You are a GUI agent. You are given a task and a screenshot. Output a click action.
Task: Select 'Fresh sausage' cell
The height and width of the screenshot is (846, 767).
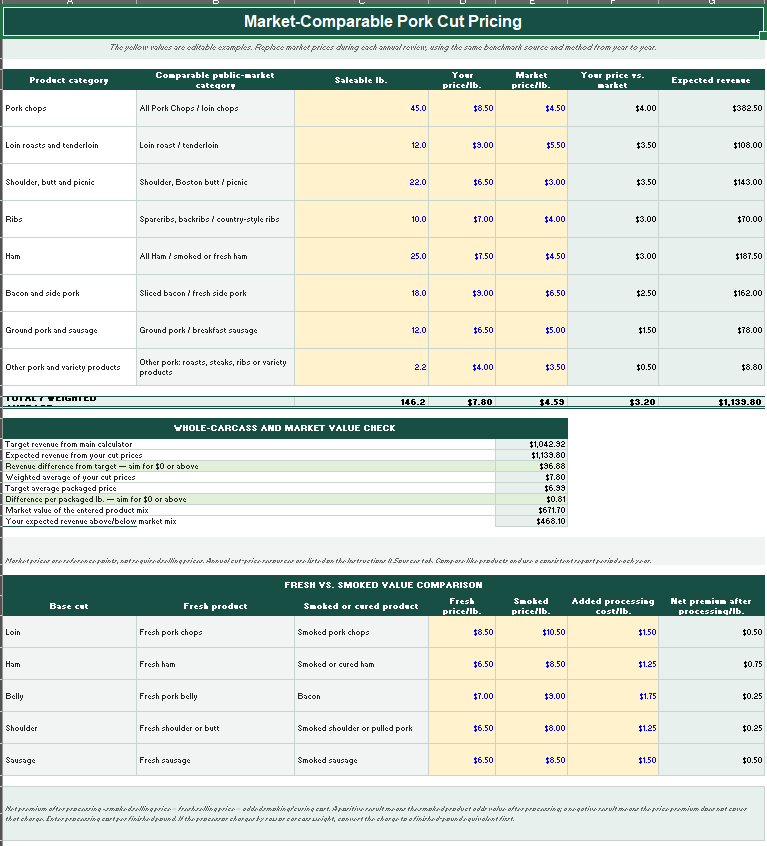pyautogui.click(x=215, y=760)
